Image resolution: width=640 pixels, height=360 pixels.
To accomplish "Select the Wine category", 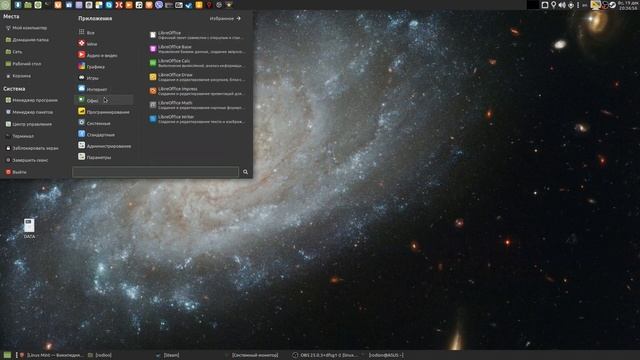I will 104,43.
